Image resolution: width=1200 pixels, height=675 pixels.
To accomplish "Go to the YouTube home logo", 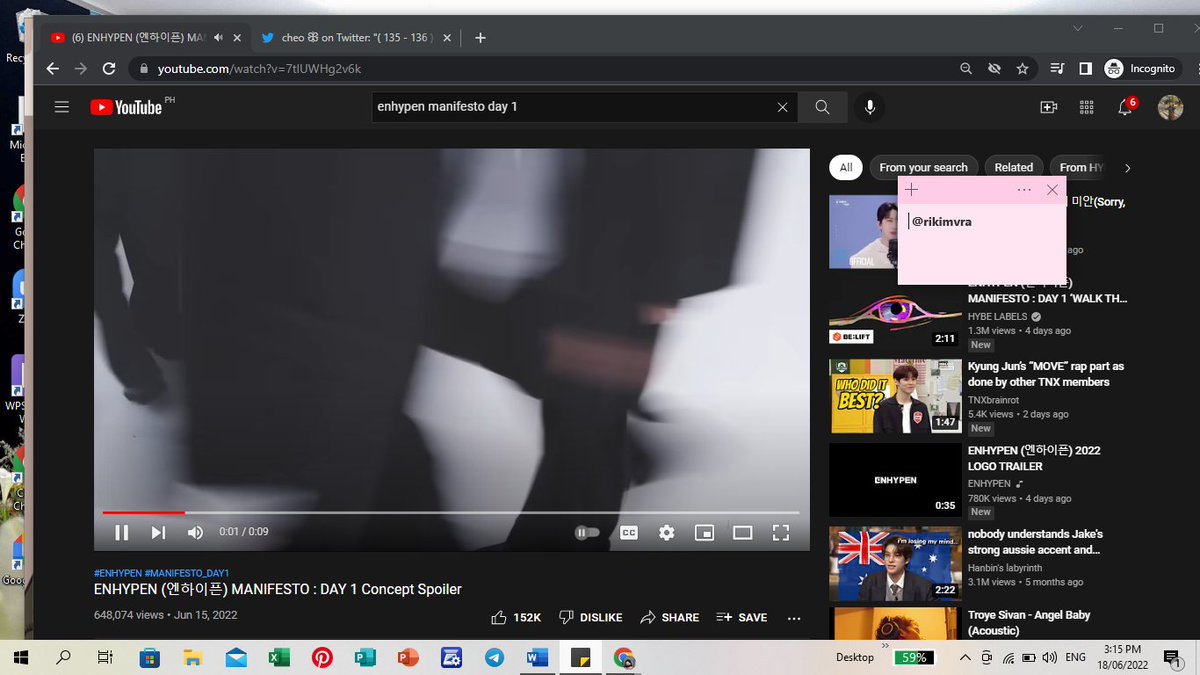I will point(126,107).
